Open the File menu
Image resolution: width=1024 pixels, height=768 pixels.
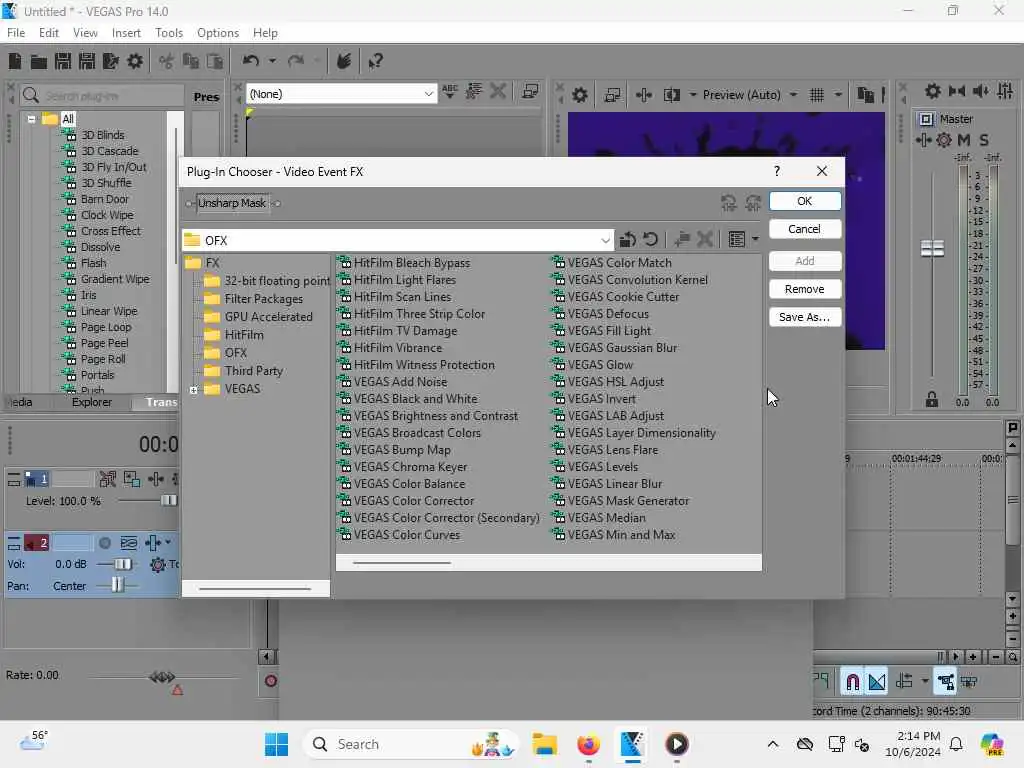(x=16, y=33)
